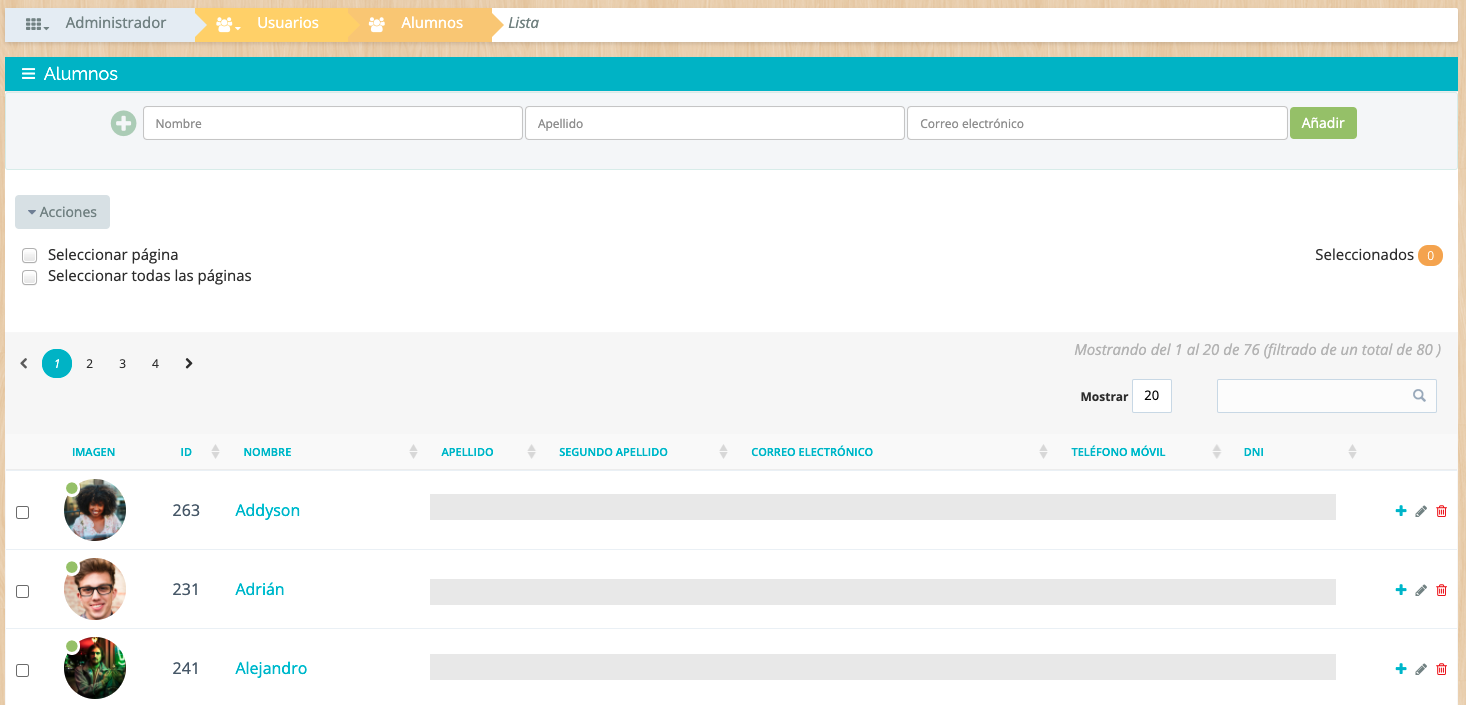Viewport: 1466px width, 705px height.
Task: Go to page 1 of the list
Action: click(x=57, y=364)
